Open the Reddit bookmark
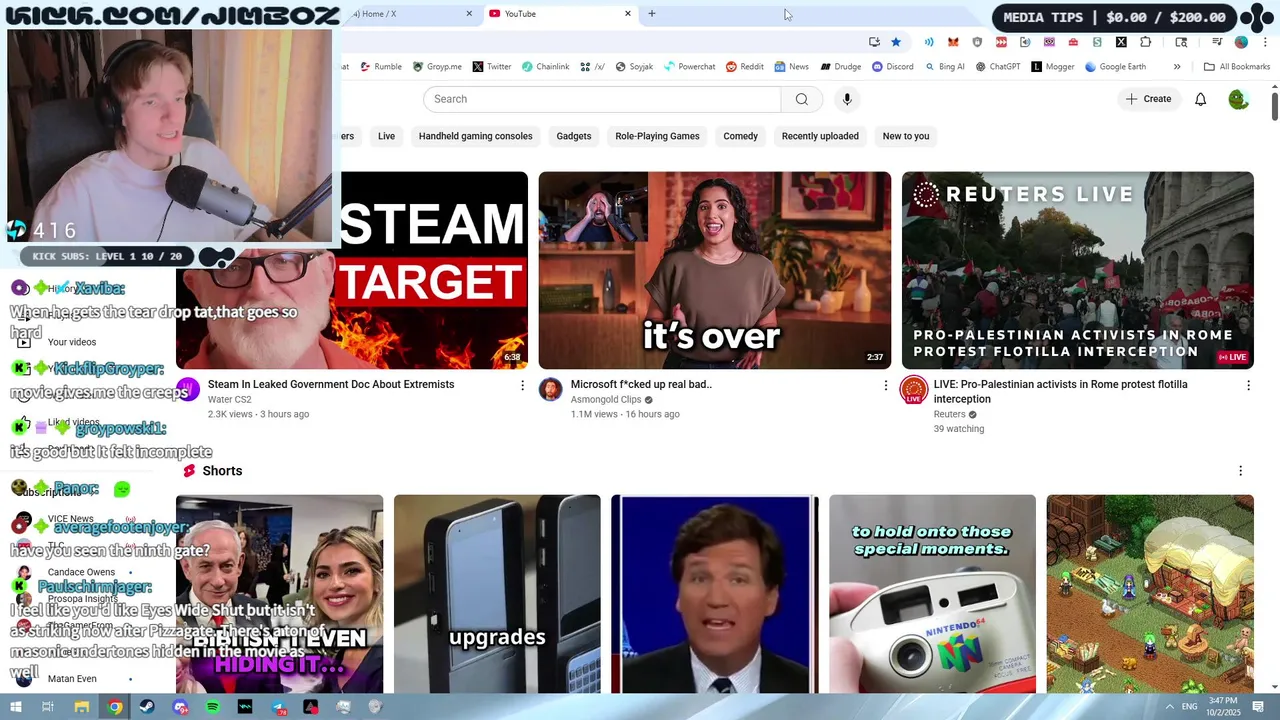The image size is (1280, 720). 744,67
